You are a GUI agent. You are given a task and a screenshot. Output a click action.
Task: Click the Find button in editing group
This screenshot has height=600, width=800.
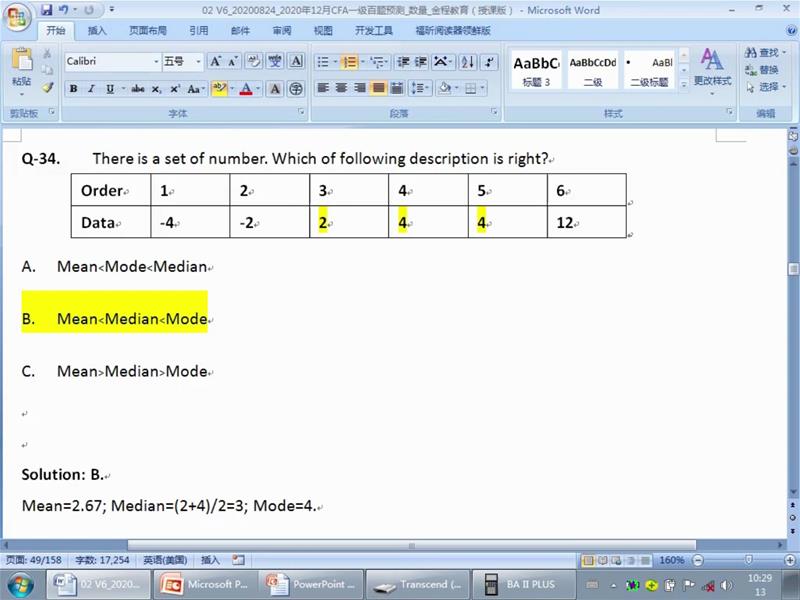(x=765, y=52)
